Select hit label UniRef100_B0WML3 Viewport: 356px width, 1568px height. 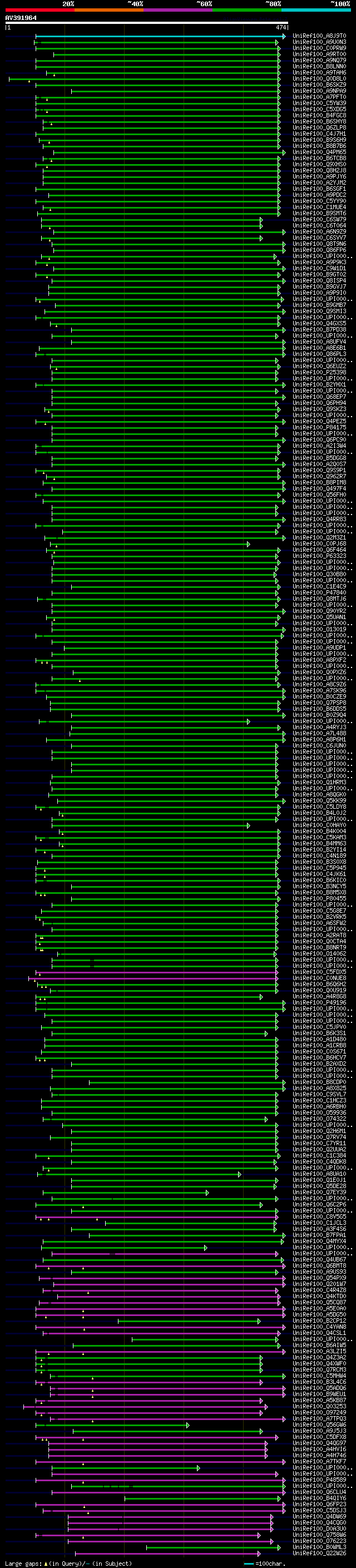tap(319, 1547)
